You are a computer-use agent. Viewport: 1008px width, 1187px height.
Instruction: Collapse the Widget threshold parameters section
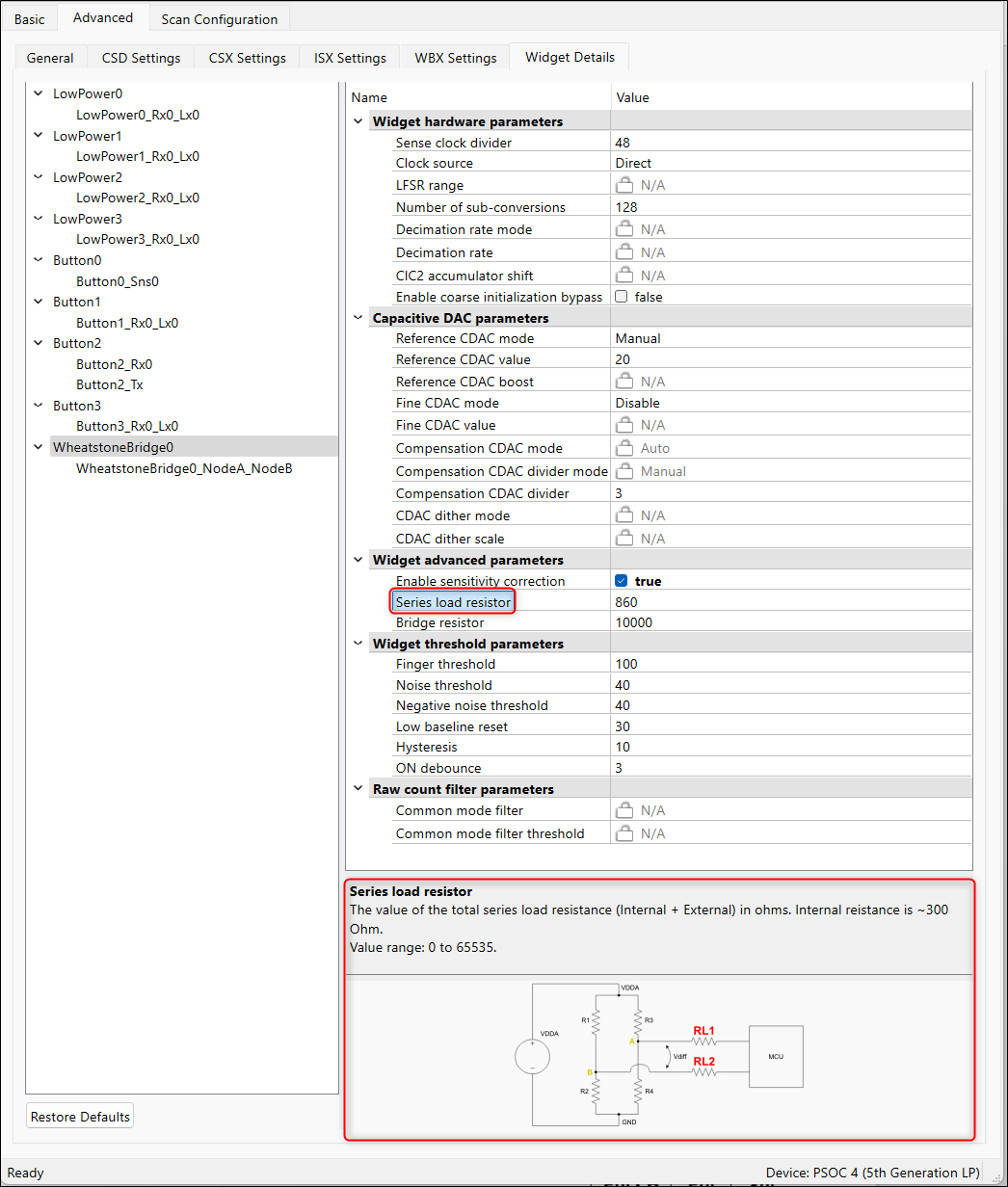click(358, 644)
